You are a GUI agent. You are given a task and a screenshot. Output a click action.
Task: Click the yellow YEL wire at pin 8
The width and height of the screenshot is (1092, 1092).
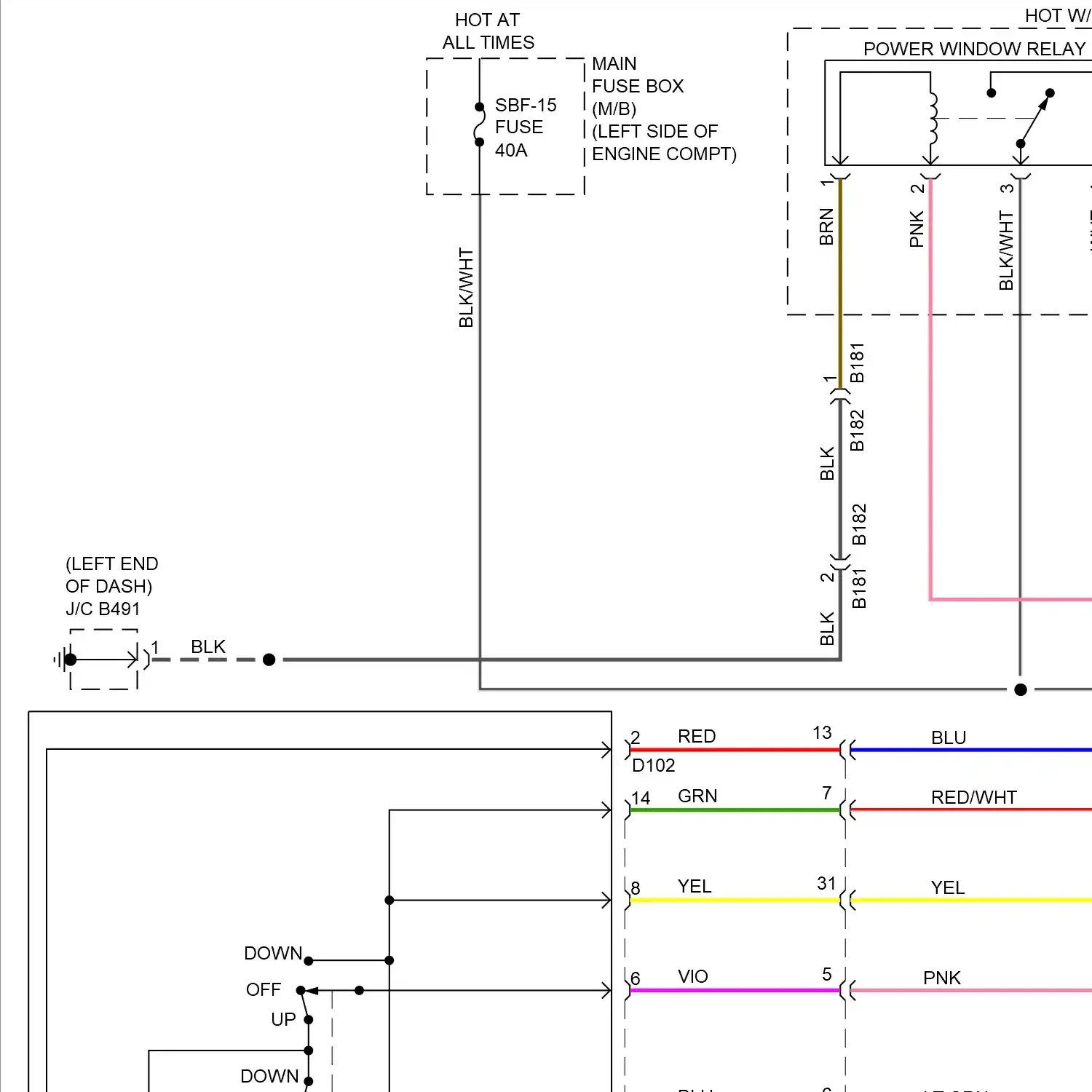pos(734,901)
